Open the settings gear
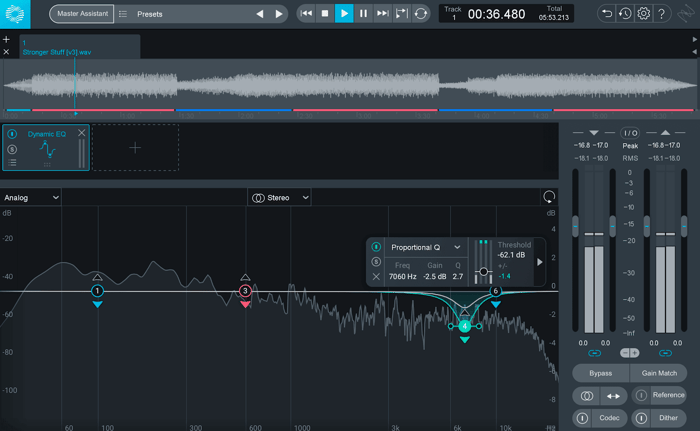 pyautogui.click(x=643, y=14)
